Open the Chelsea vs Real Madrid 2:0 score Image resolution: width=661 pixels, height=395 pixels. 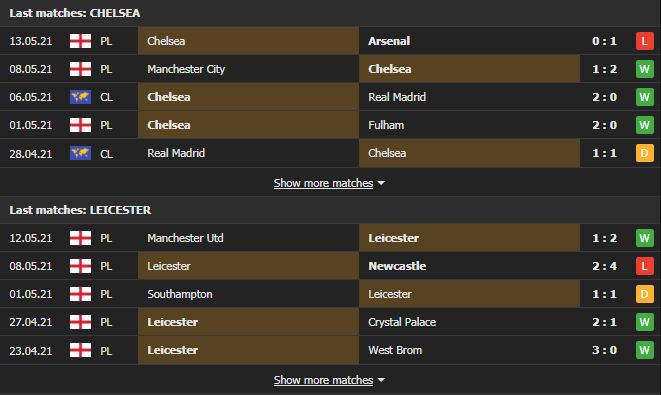click(x=604, y=97)
